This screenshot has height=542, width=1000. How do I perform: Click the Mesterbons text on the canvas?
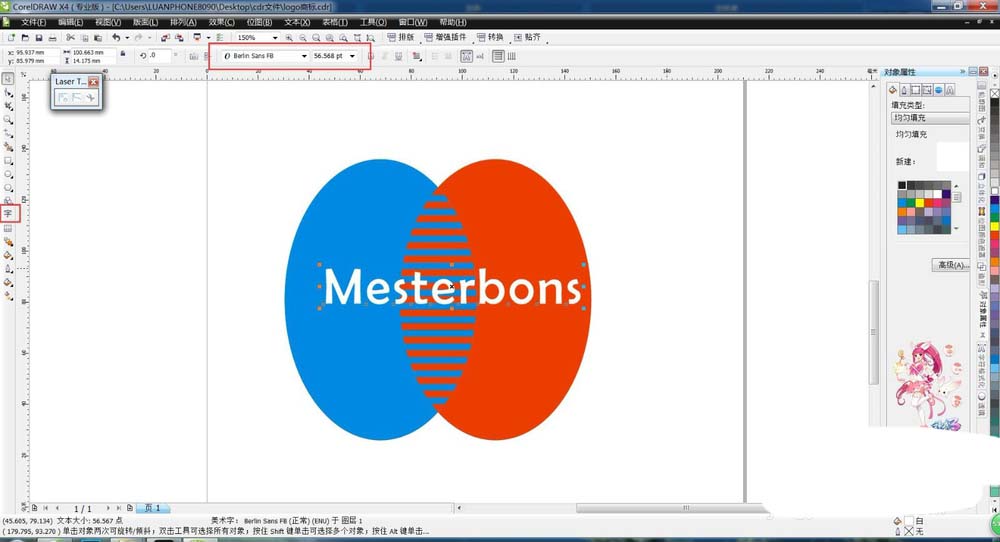point(452,288)
